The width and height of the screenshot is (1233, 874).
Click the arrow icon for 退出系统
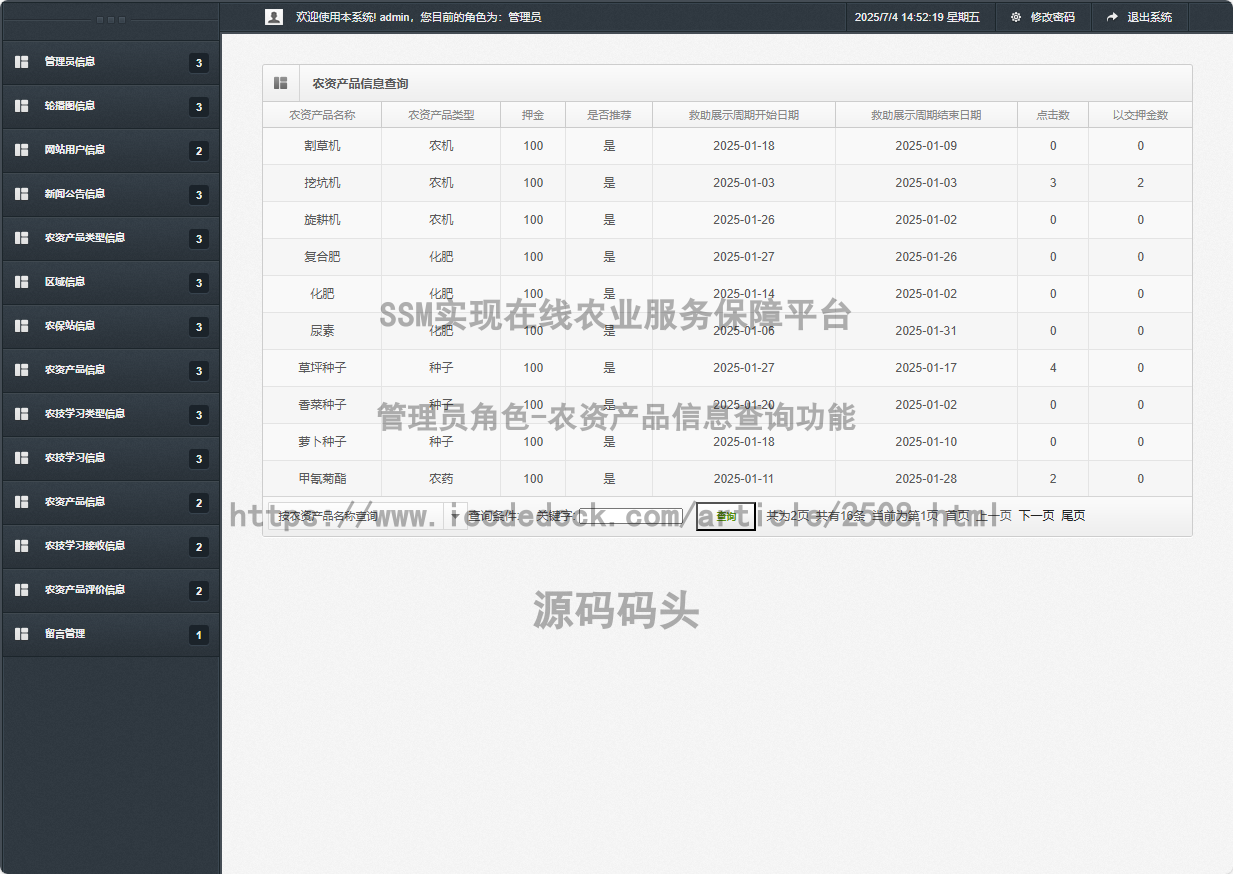(x=1112, y=17)
